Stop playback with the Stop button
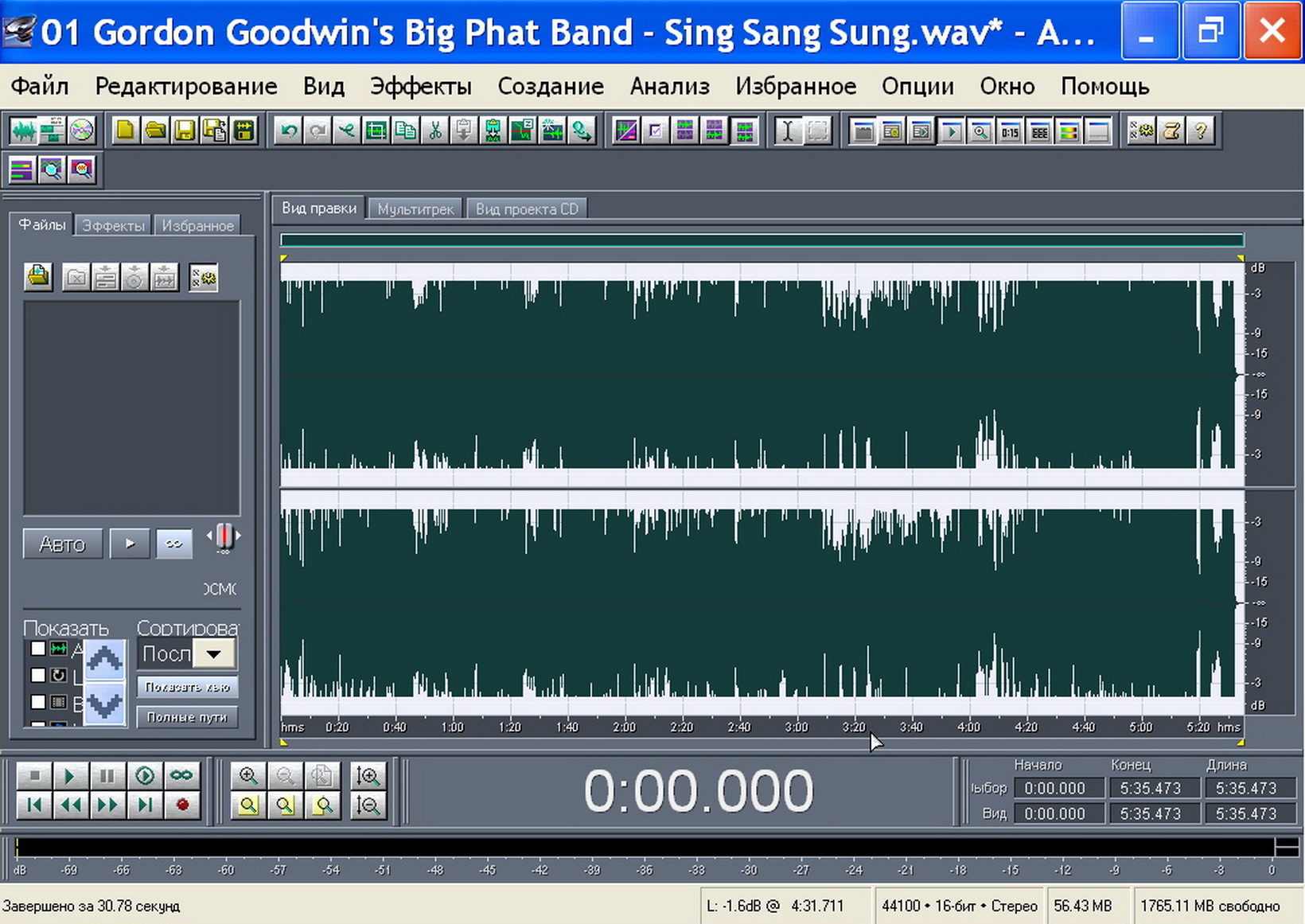The height and width of the screenshot is (924, 1305). [x=34, y=775]
